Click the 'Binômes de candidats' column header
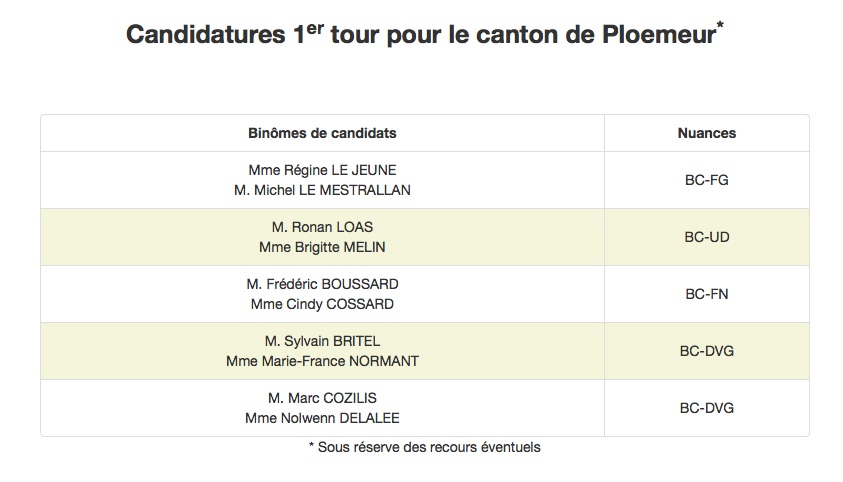The width and height of the screenshot is (843, 482). [322, 133]
